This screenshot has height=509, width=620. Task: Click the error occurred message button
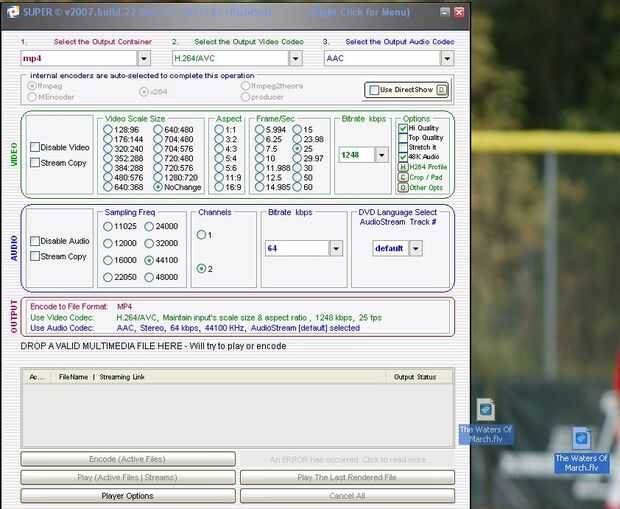pyautogui.click(x=347, y=460)
